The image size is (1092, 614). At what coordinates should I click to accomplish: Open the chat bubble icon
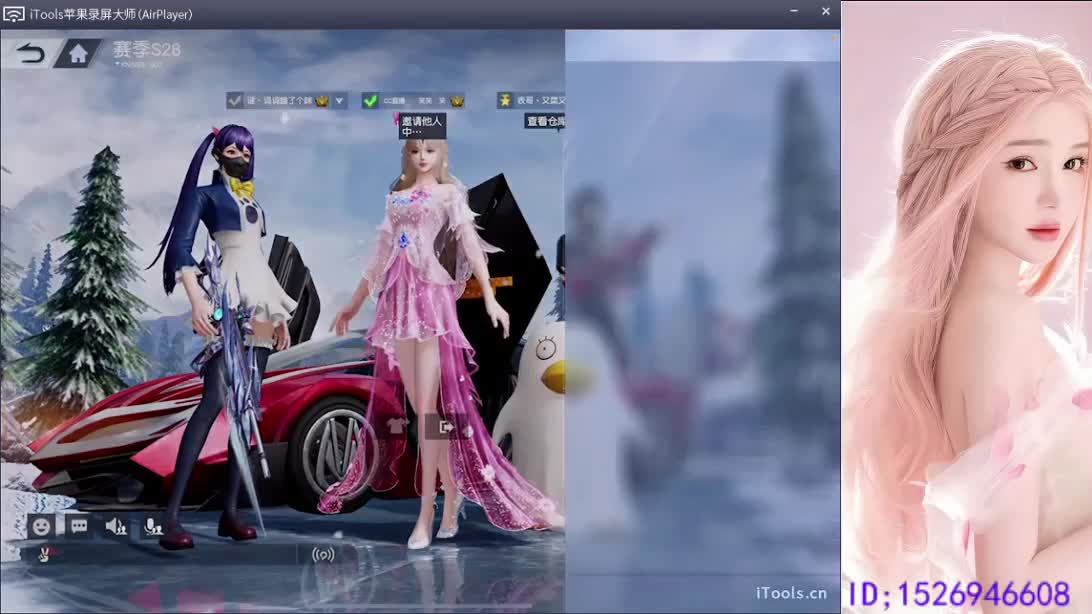(79, 526)
